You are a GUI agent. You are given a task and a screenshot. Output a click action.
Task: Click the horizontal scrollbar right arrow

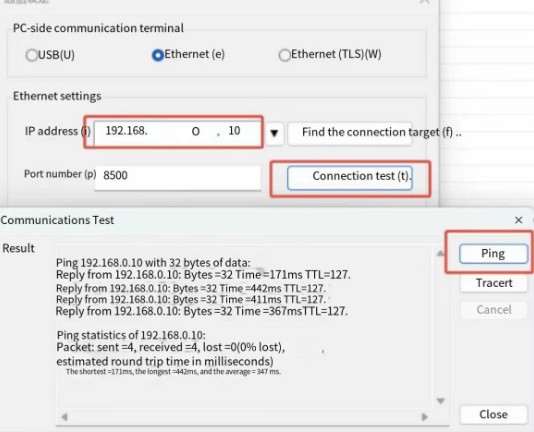pos(424,417)
